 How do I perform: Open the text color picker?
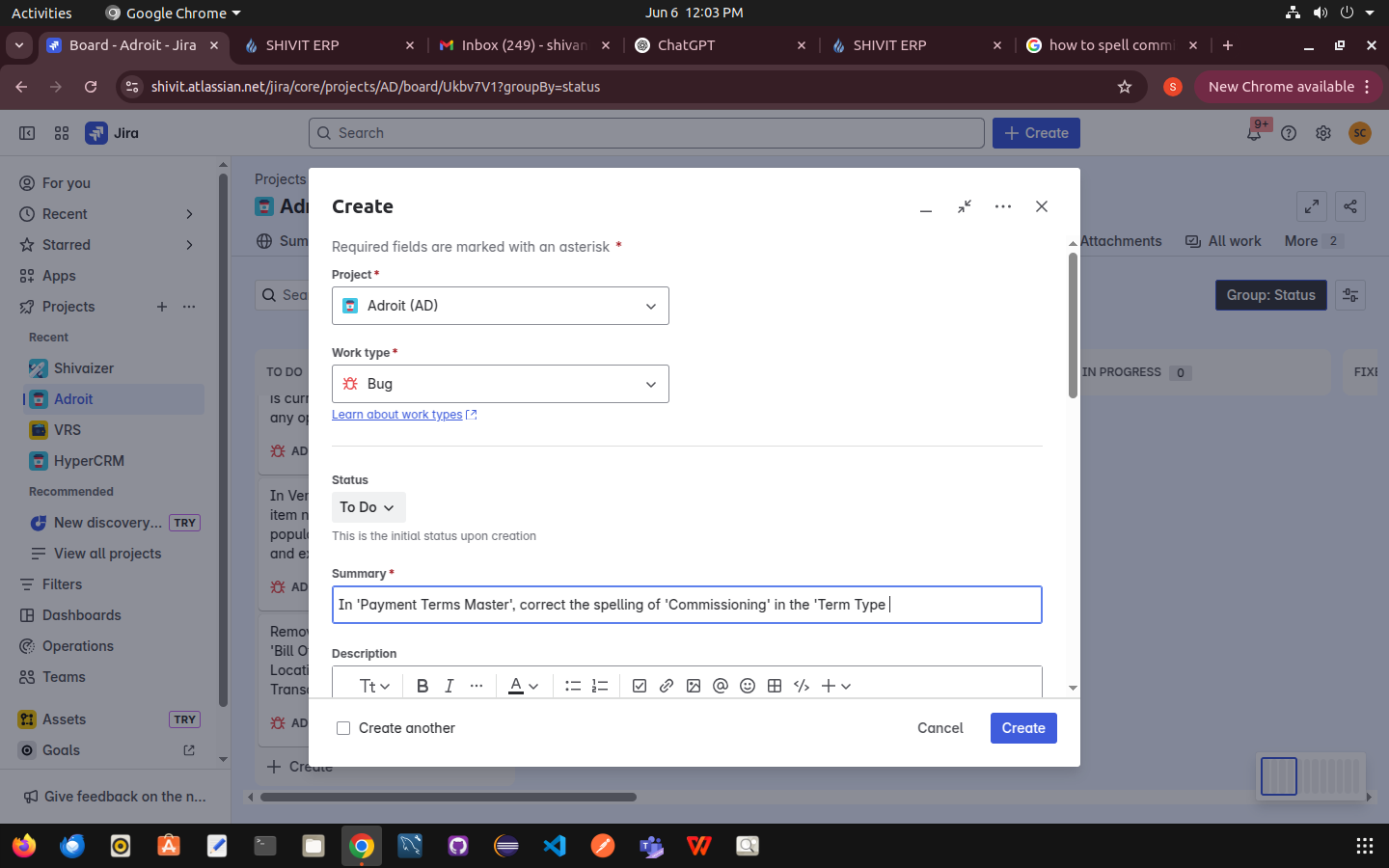(x=523, y=686)
